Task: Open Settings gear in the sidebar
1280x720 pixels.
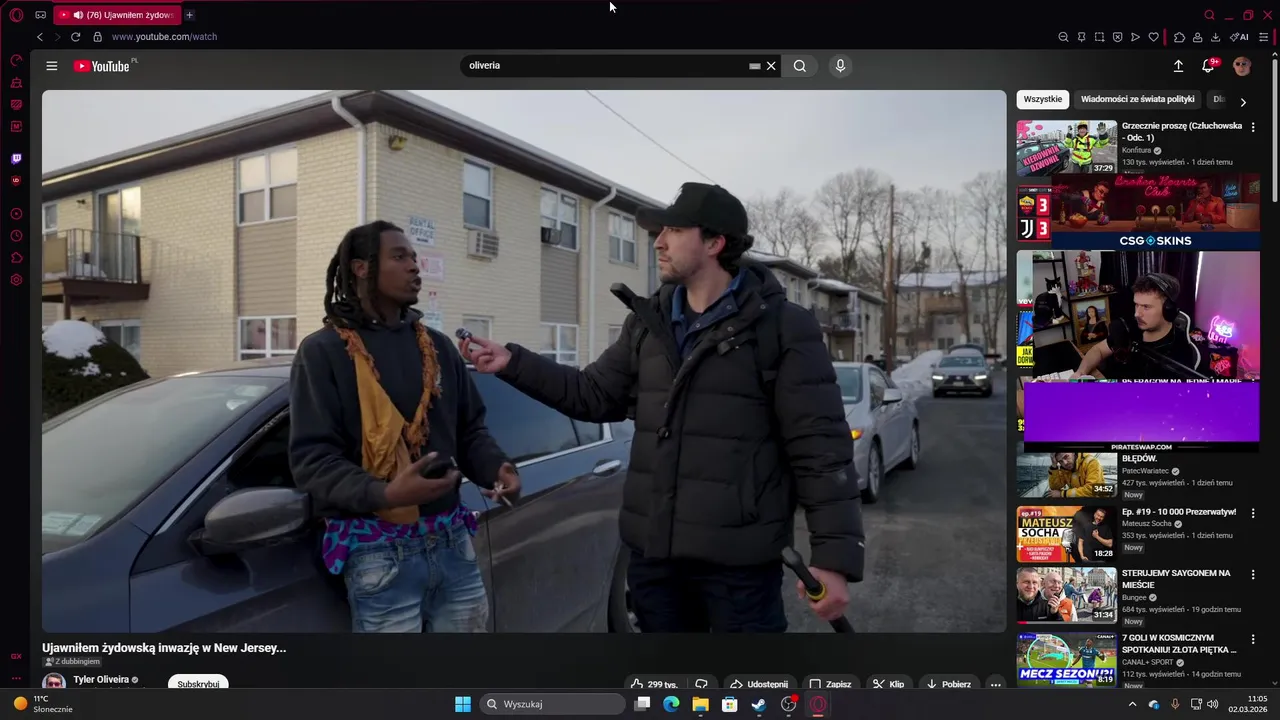Action: [16, 280]
